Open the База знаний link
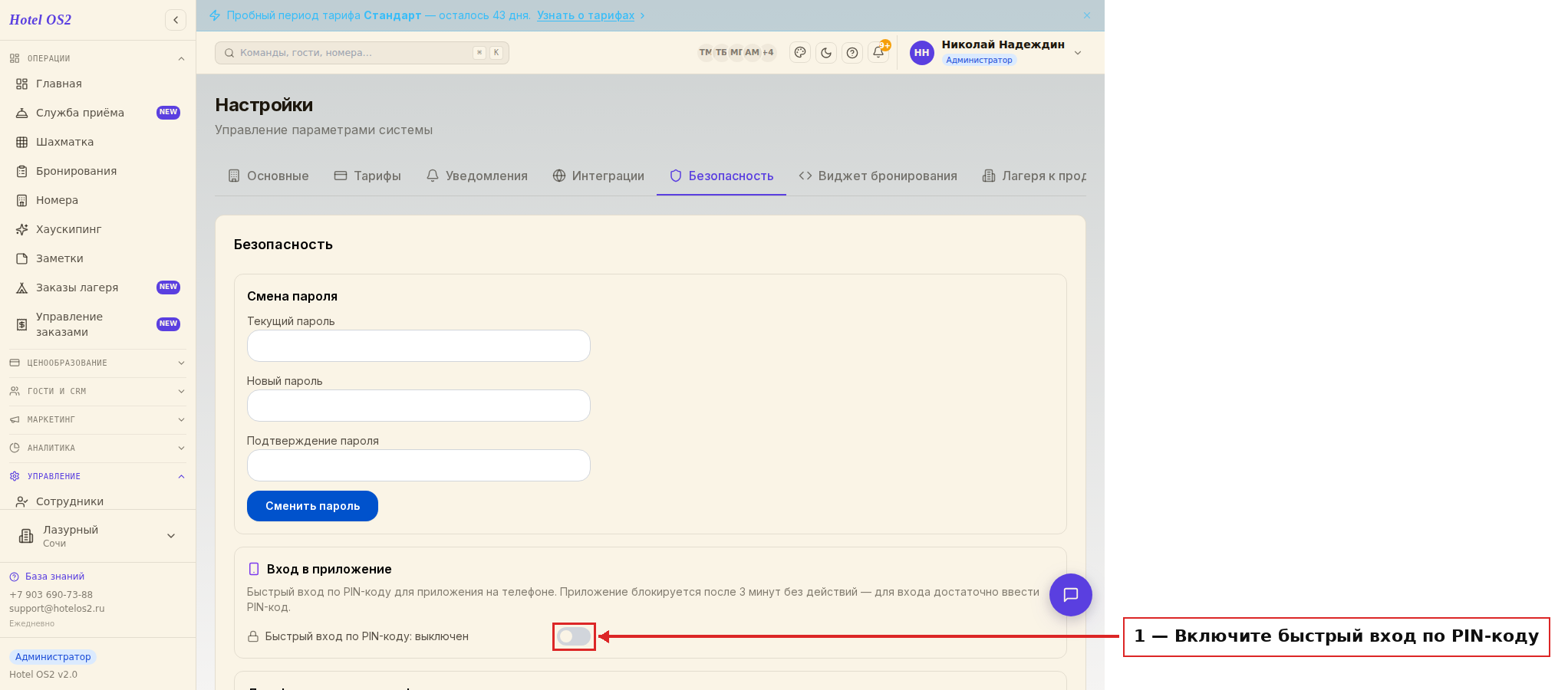Viewport: 1568px width, 690px height. [54, 577]
